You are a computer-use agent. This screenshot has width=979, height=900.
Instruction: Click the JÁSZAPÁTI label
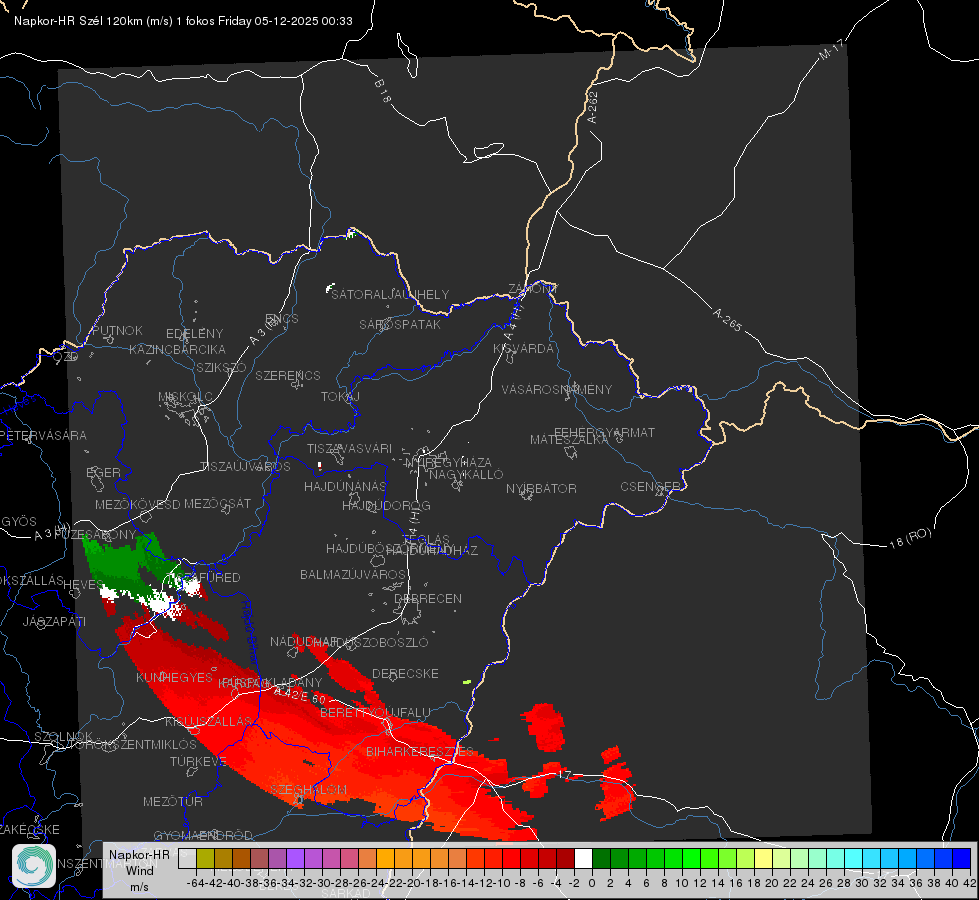55,621
